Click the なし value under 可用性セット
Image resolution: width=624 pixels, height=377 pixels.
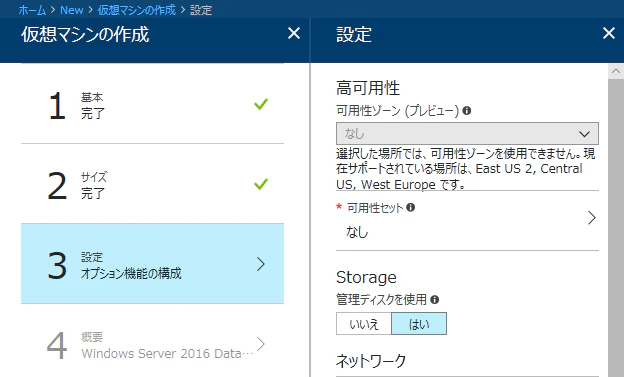[x=357, y=232]
